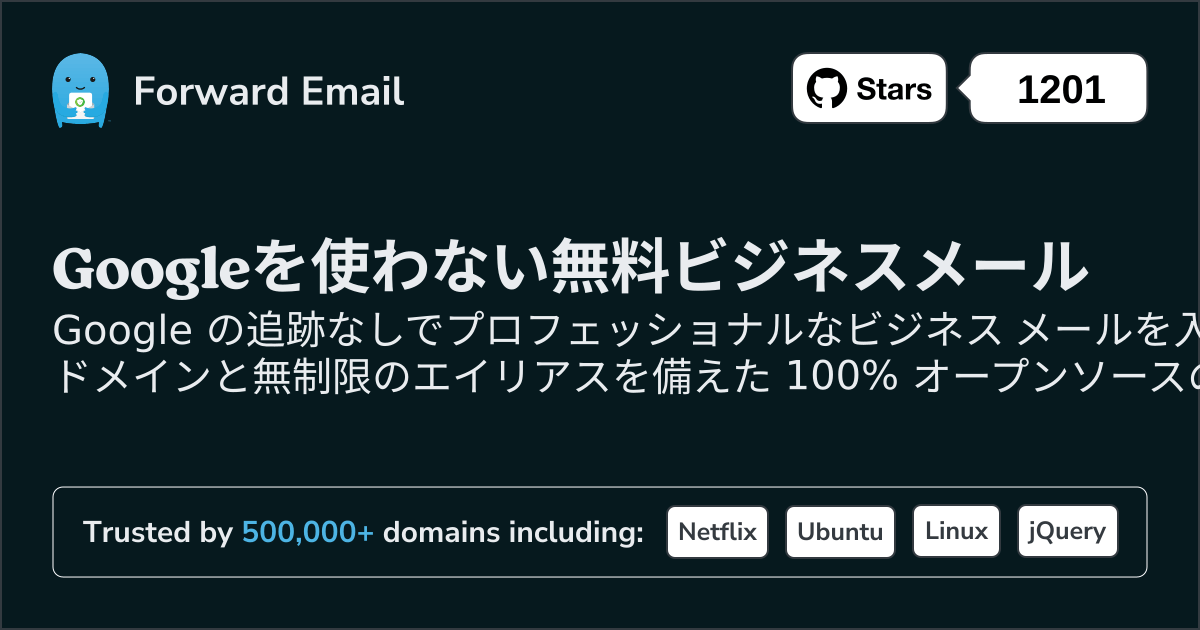Click the Forward Email brand name text
Viewport: 1200px width, 630px height.
(269, 92)
